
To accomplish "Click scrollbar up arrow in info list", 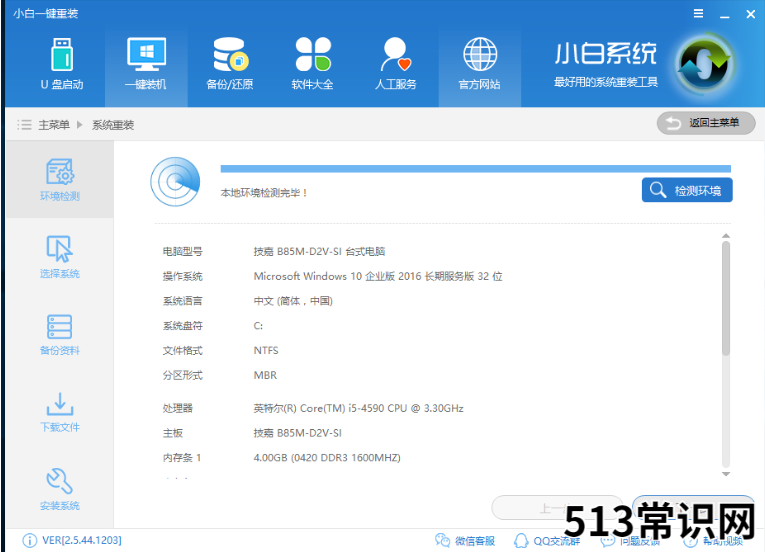I will (x=726, y=236).
